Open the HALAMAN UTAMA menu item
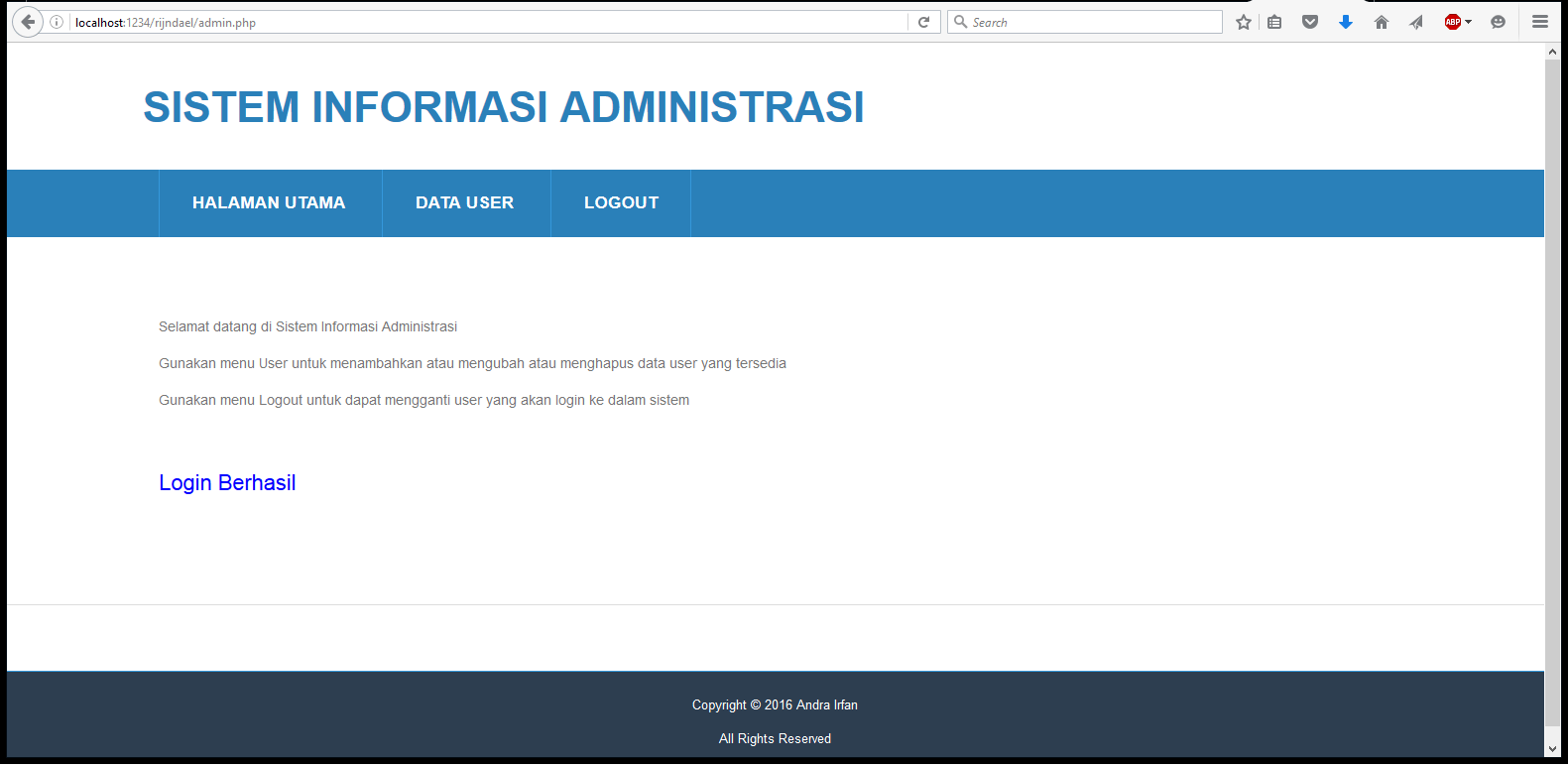This screenshot has height=767, width=1568. [269, 202]
